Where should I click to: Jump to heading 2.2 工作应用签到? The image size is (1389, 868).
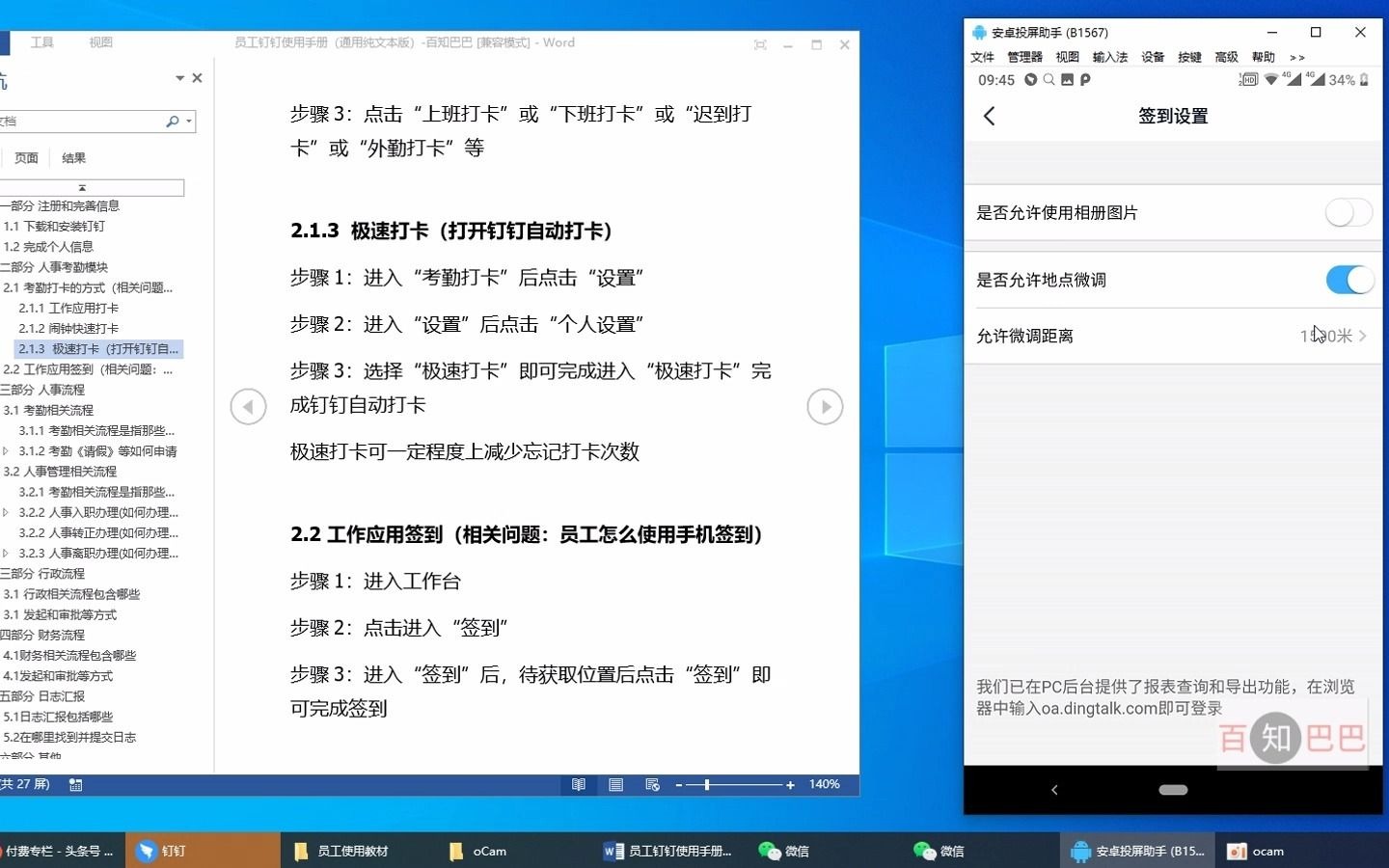click(x=88, y=369)
